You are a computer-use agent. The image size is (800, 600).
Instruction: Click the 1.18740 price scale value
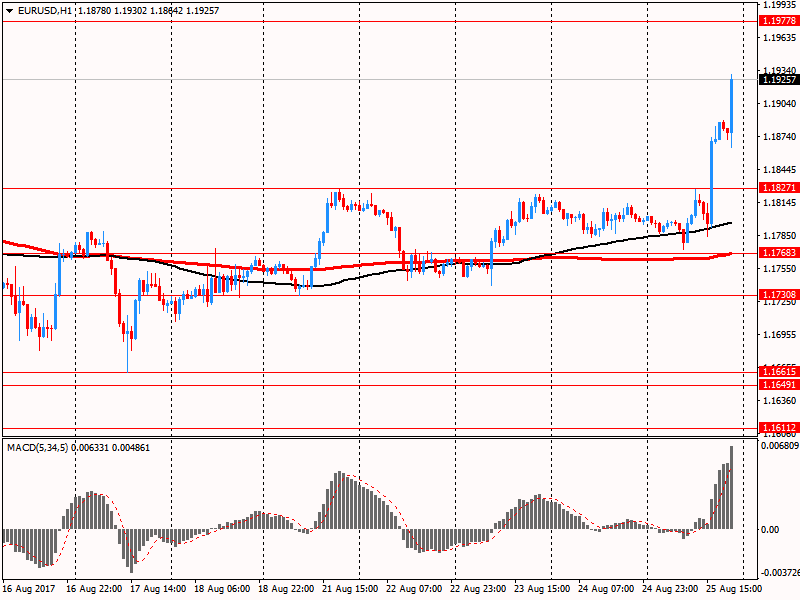click(x=780, y=137)
